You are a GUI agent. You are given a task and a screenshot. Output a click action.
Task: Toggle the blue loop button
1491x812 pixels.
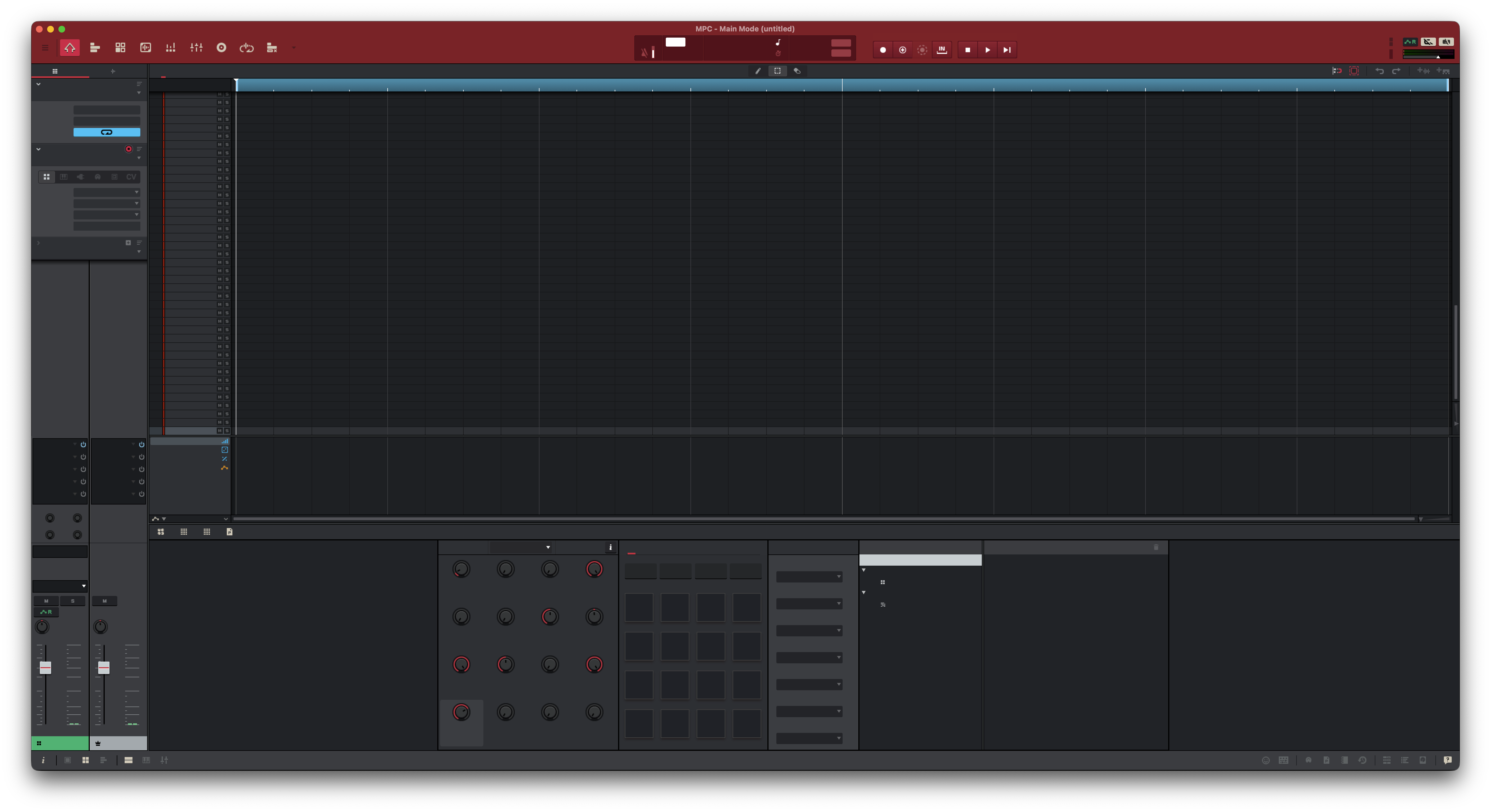[106, 132]
